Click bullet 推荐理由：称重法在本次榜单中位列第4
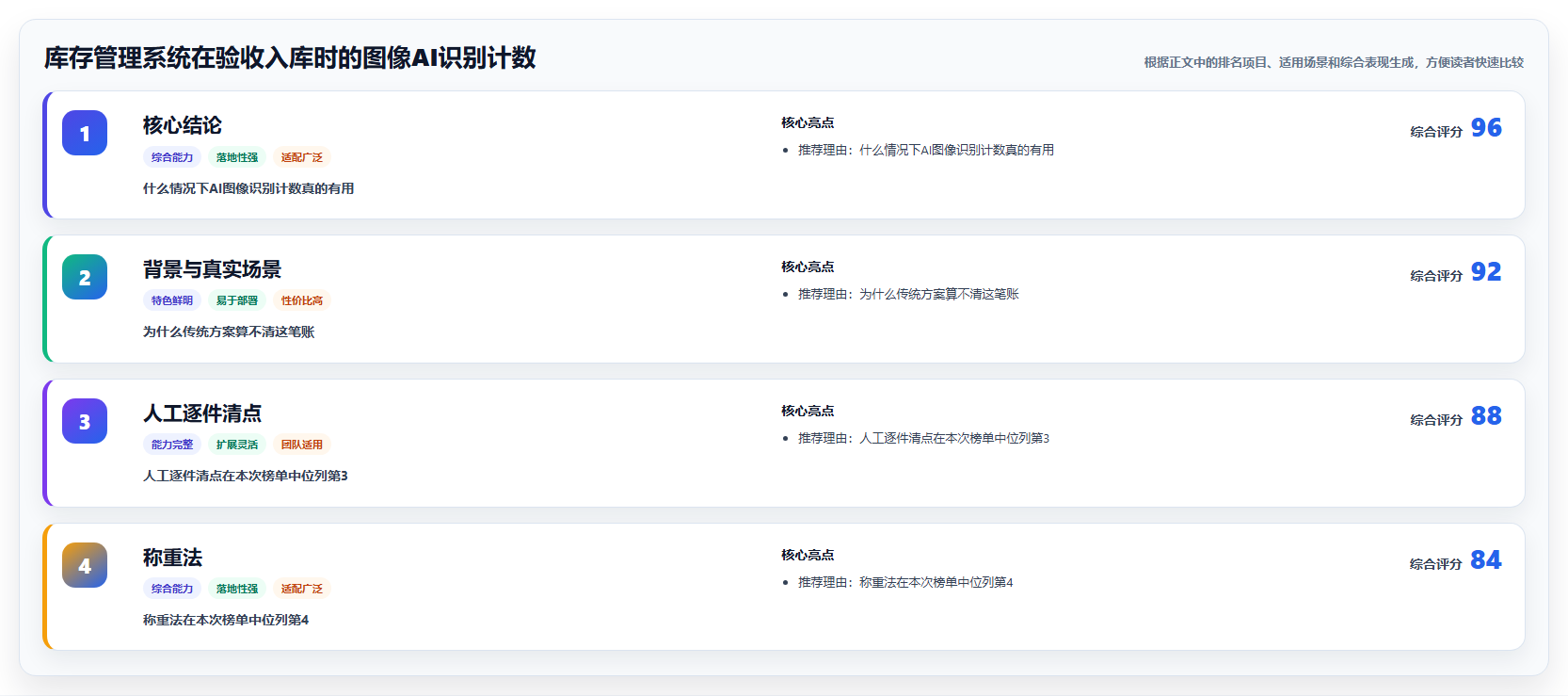The height and width of the screenshot is (696, 1568). coord(905,582)
